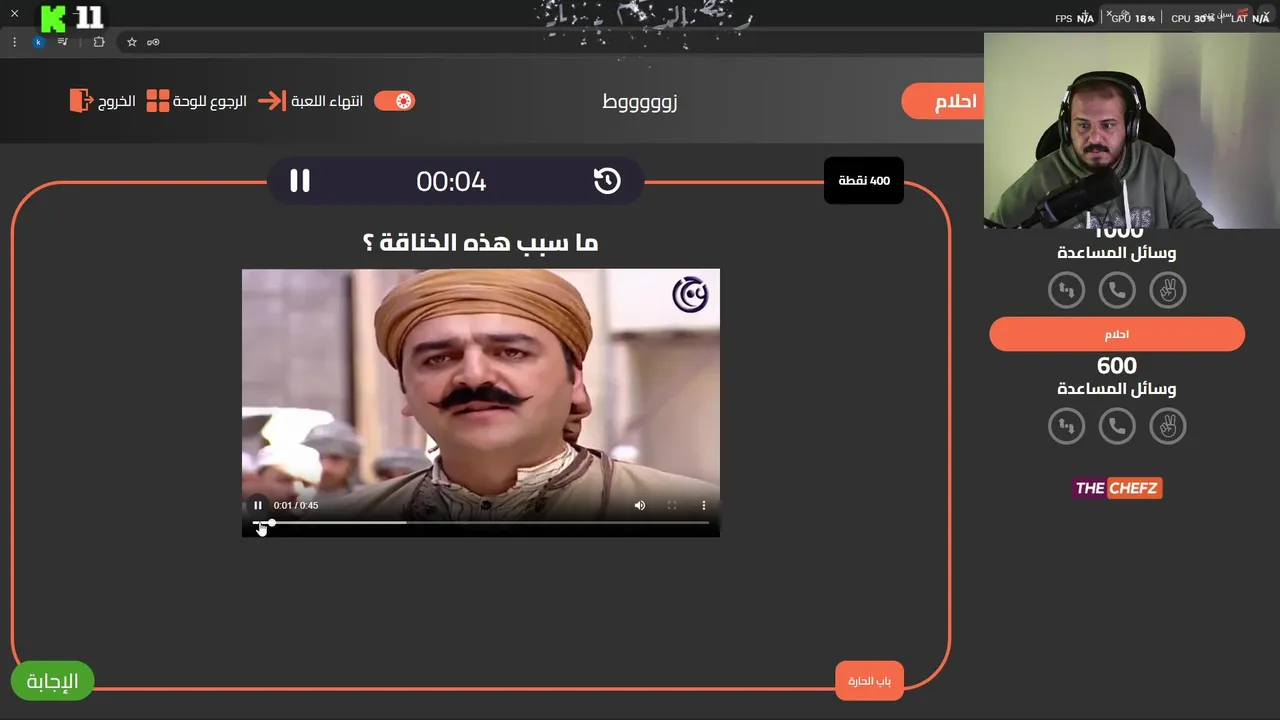Toggle the orange switch beside انتهاء اللعبة
1280x720 pixels.
coord(394,101)
